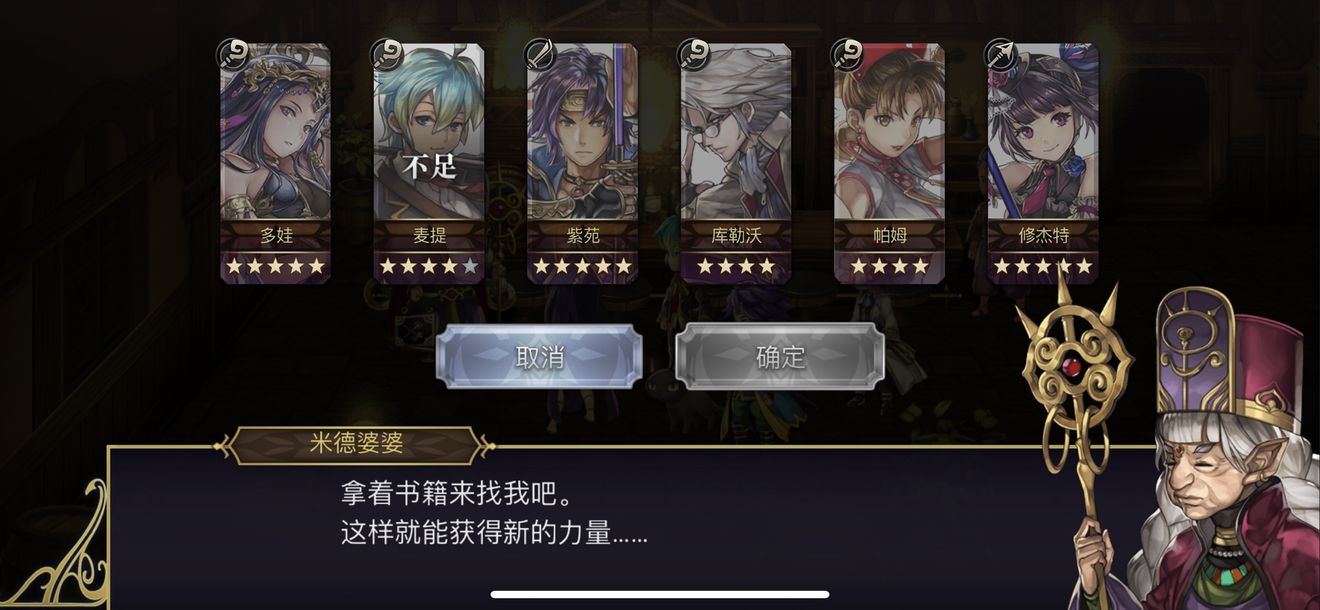Tap the staff weapon icon on 多娃's card
Image resolution: width=1320 pixels, height=610 pixels.
click(232, 54)
